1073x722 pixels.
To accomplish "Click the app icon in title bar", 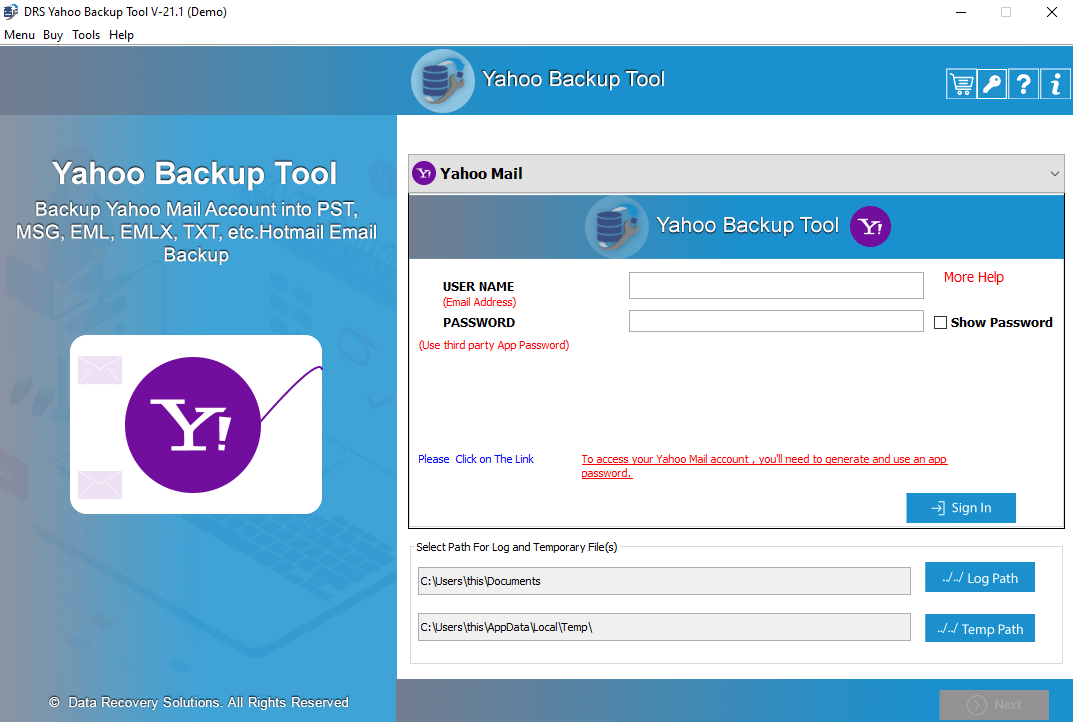I will pos(11,12).
